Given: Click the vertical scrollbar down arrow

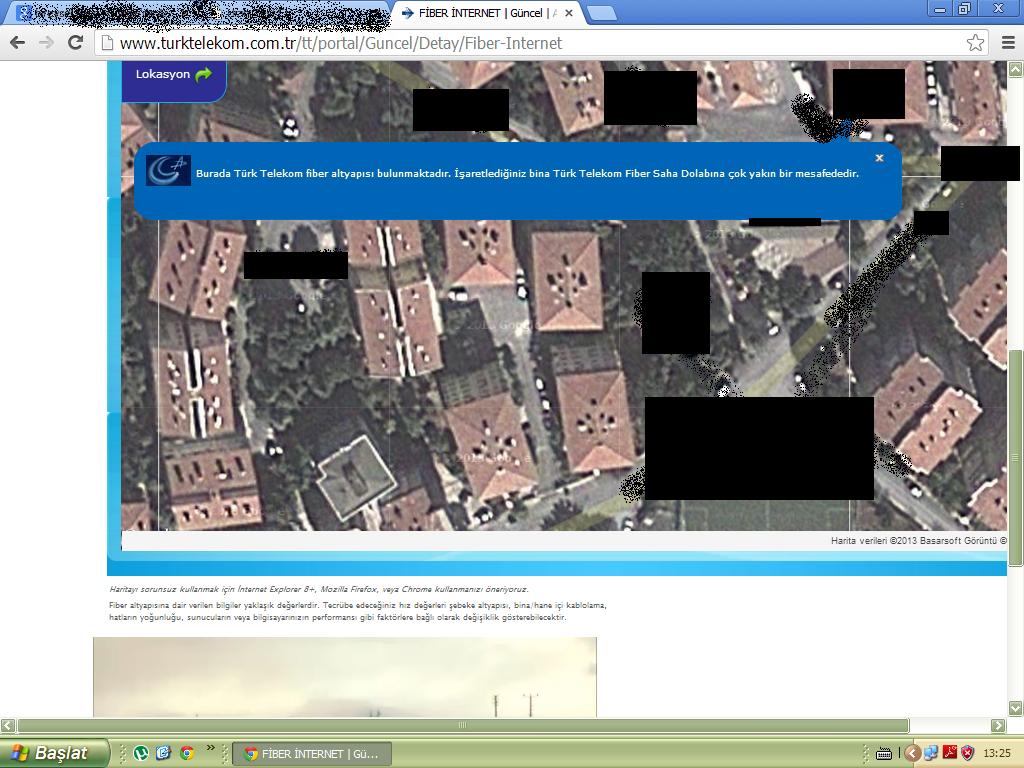Looking at the screenshot, I should (1016, 708).
